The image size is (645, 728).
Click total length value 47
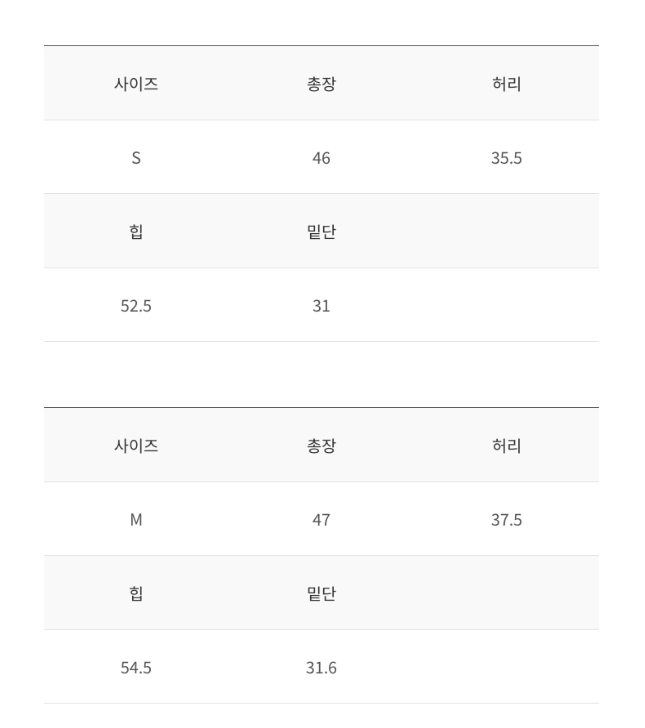(321, 520)
